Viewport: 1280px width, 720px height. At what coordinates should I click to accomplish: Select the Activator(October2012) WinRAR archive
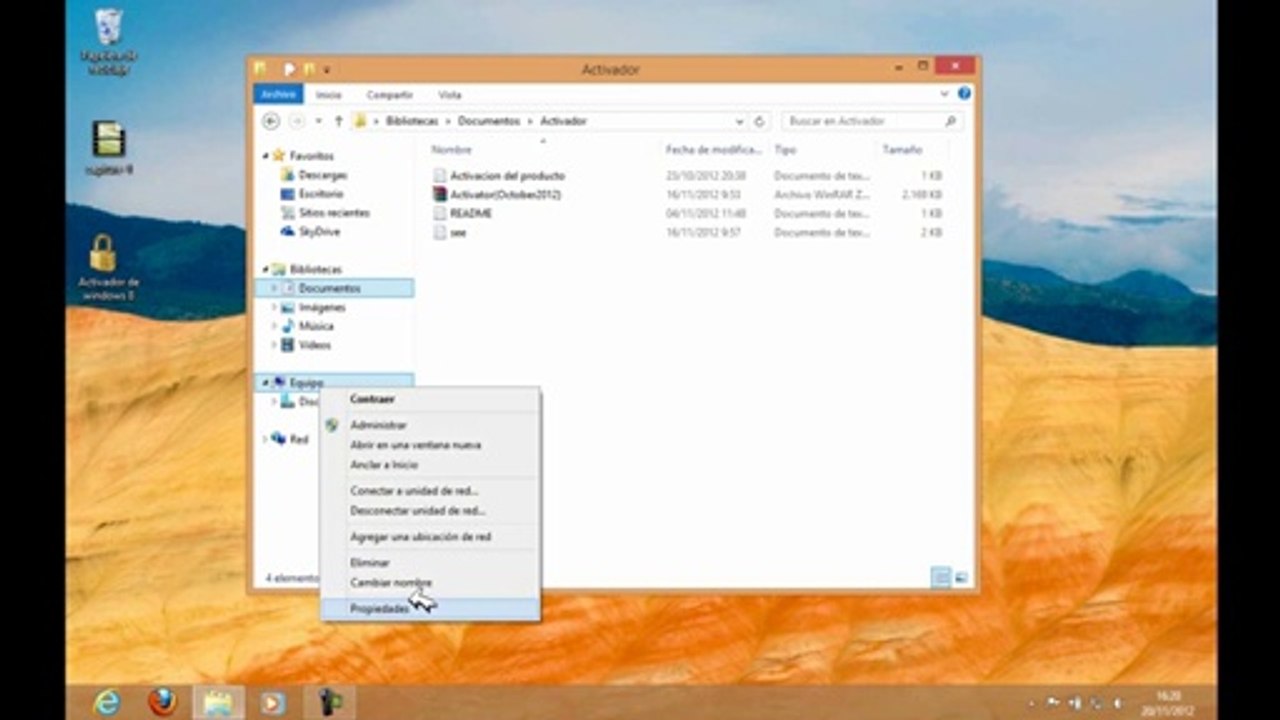[x=505, y=194]
